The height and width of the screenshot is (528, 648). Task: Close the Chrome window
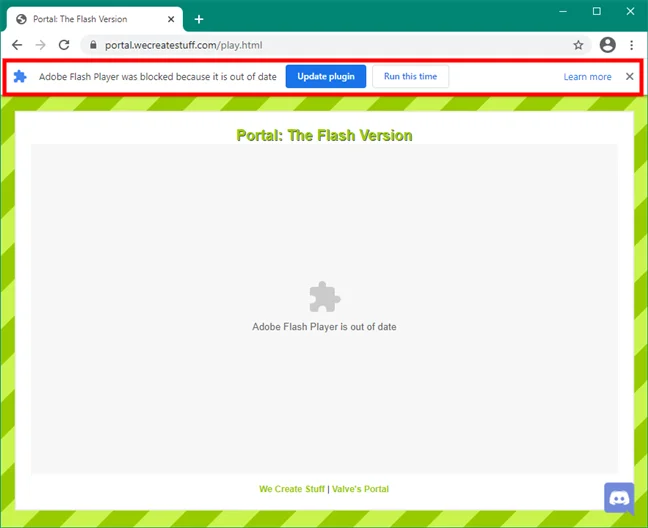(630, 11)
